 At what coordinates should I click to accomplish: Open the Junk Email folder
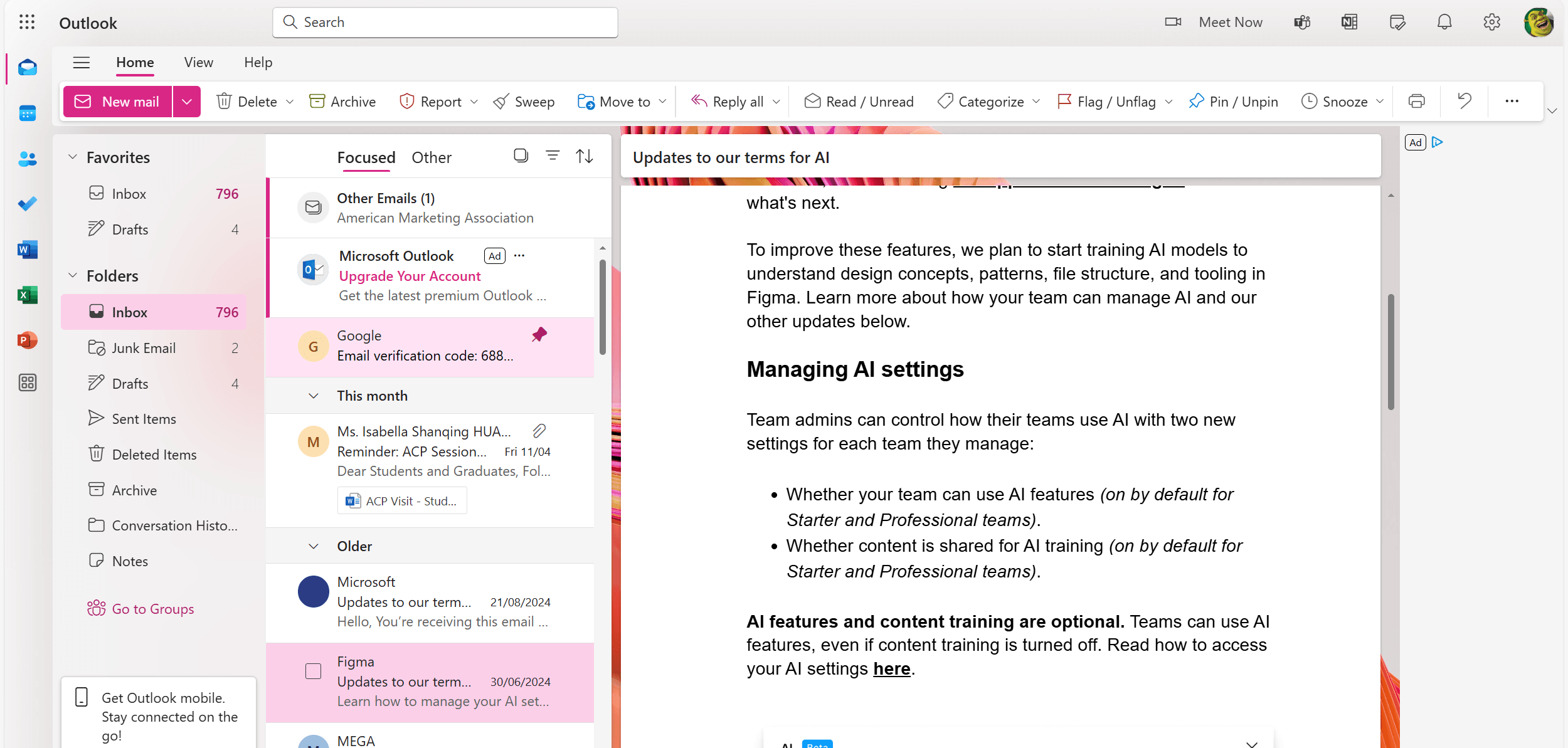click(154, 348)
